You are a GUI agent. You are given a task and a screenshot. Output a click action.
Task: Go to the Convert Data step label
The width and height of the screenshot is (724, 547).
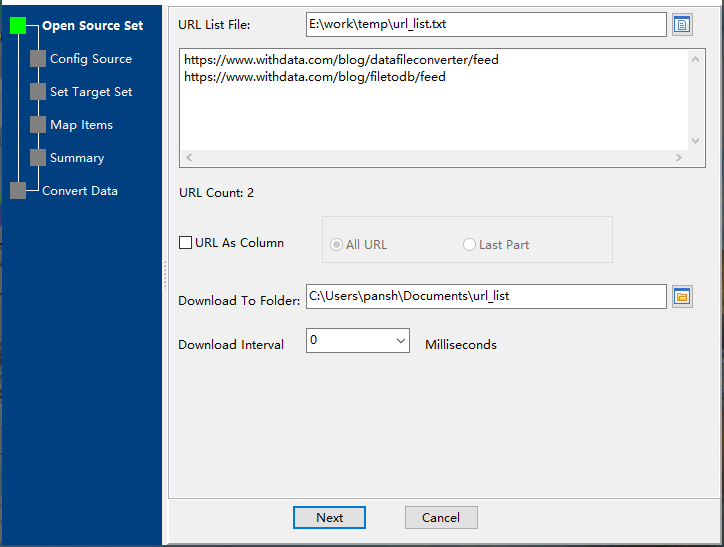[x=80, y=191]
